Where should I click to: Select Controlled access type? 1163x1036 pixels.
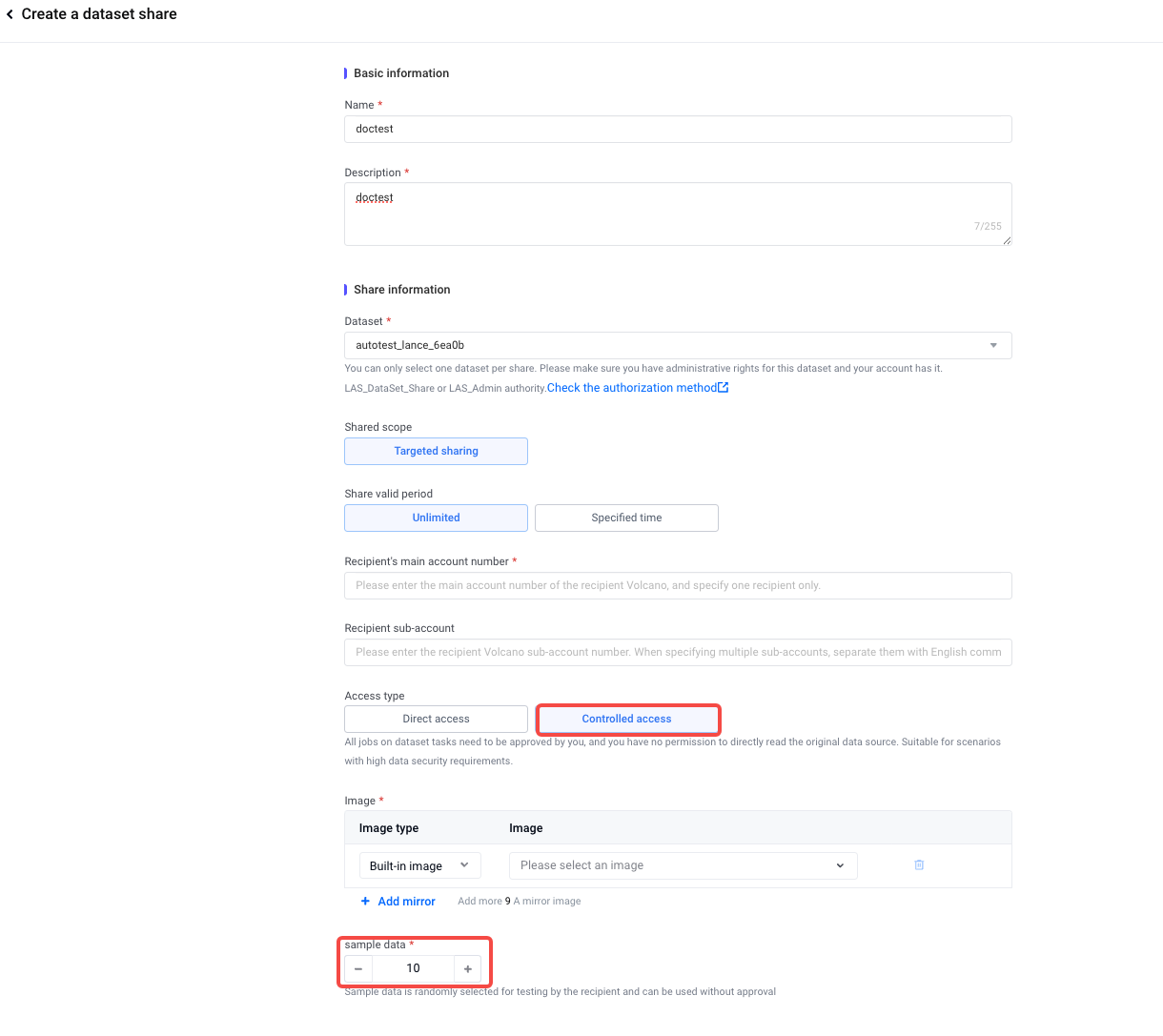[626, 720]
